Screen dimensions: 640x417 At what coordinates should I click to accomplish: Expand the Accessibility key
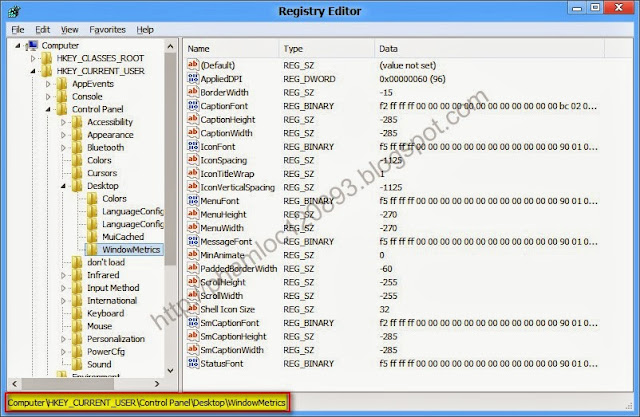pyautogui.click(x=63, y=122)
